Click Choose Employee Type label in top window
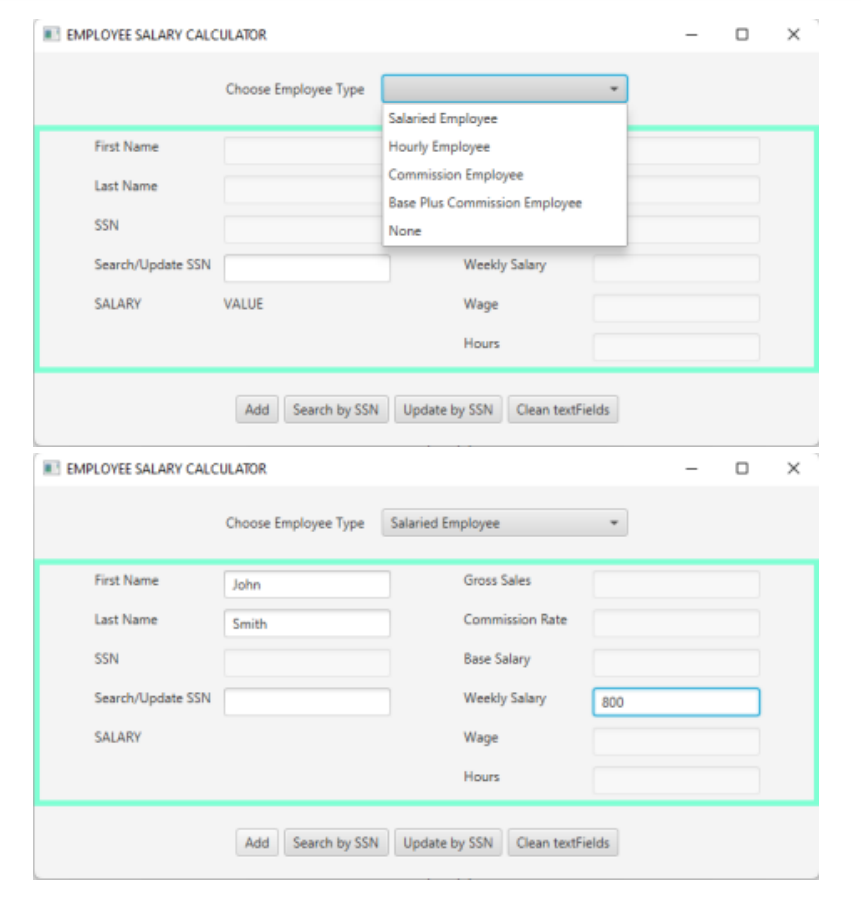861x915 pixels. [x=295, y=89]
